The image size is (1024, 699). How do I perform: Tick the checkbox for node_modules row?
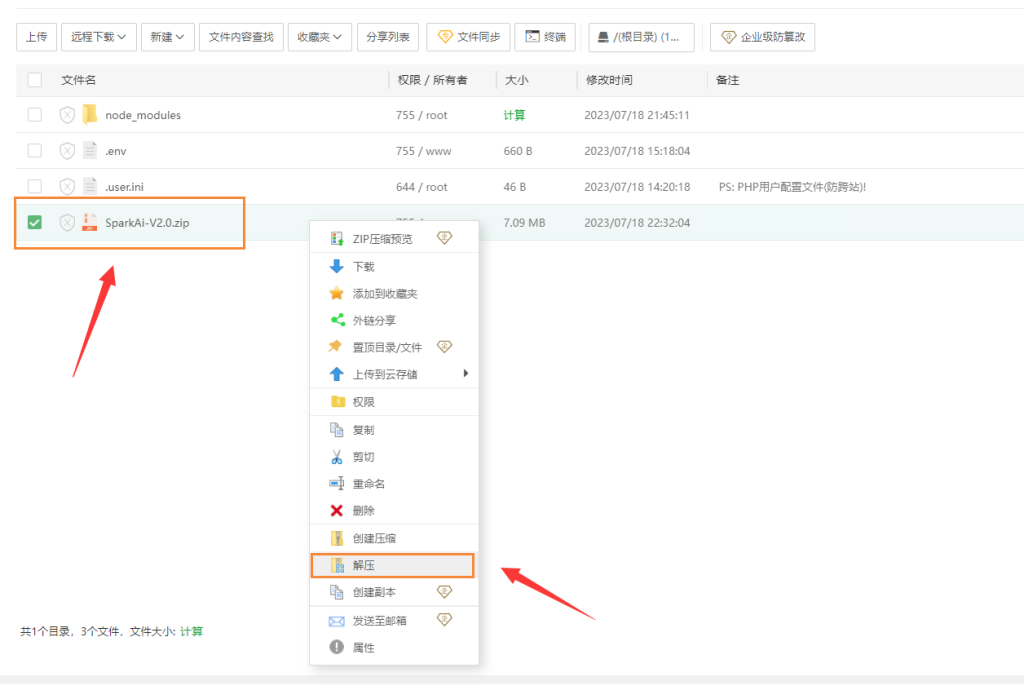35,115
